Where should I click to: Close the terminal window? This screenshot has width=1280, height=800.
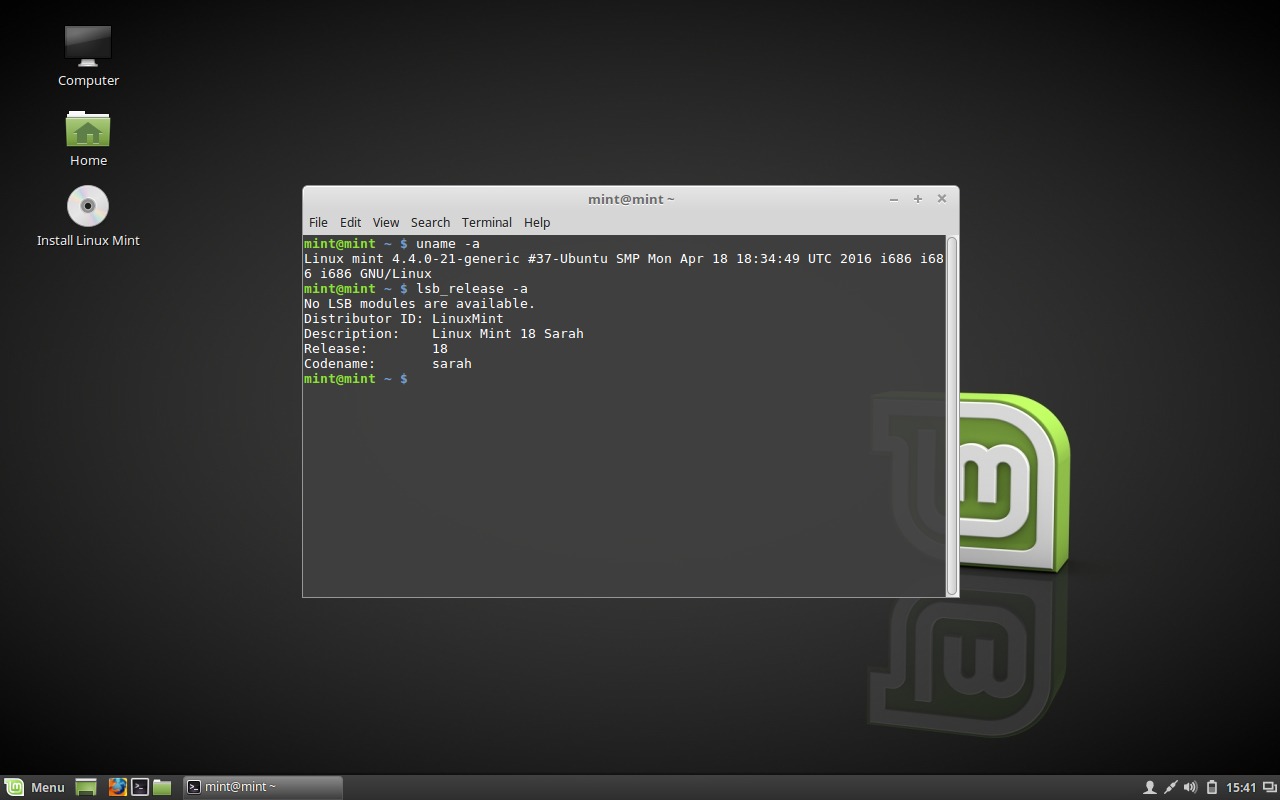(942, 199)
